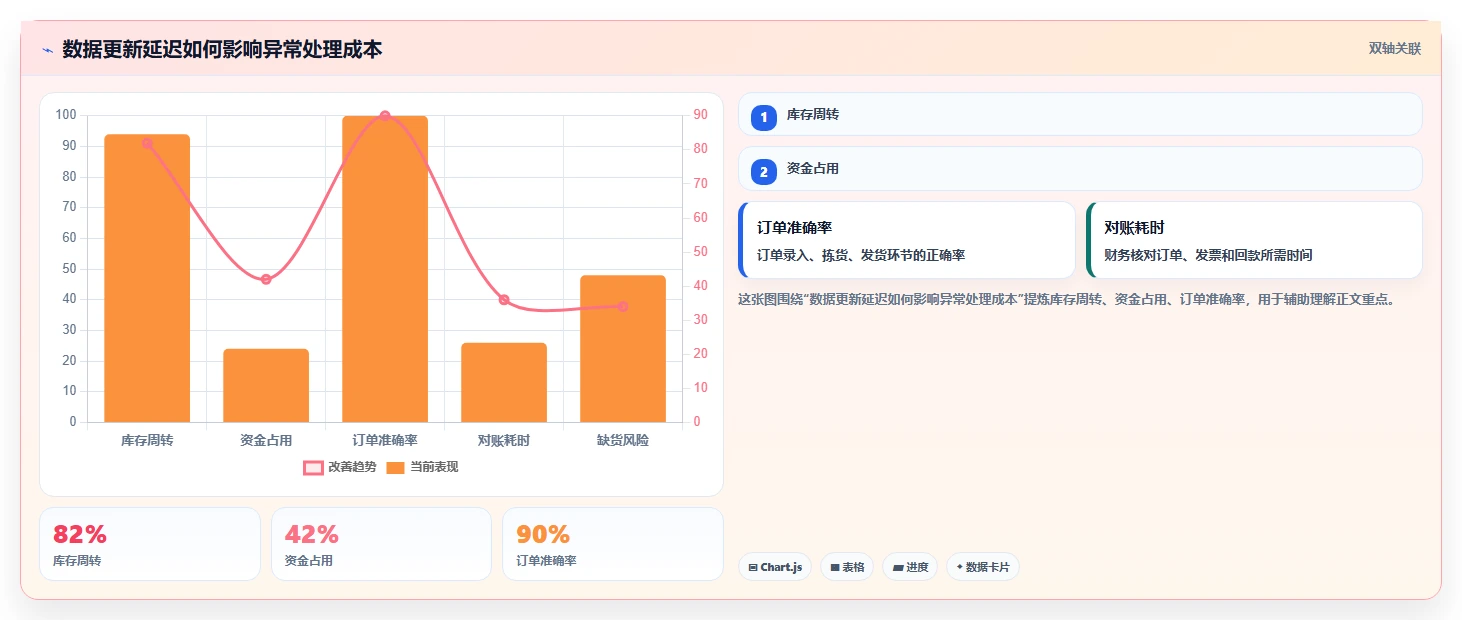This screenshot has height=620, width=1462.
Task: Open the 订单准确率 description card
Action: (907, 240)
